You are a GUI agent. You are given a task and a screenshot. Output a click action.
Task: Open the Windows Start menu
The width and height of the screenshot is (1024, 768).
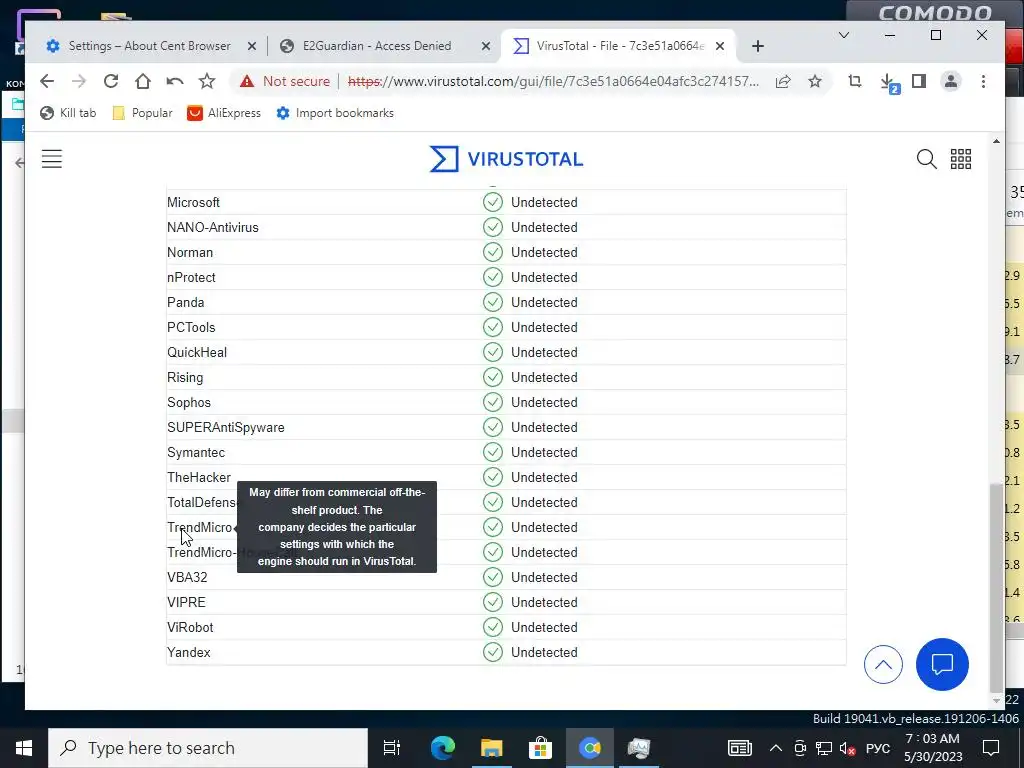(x=24, y=748)
